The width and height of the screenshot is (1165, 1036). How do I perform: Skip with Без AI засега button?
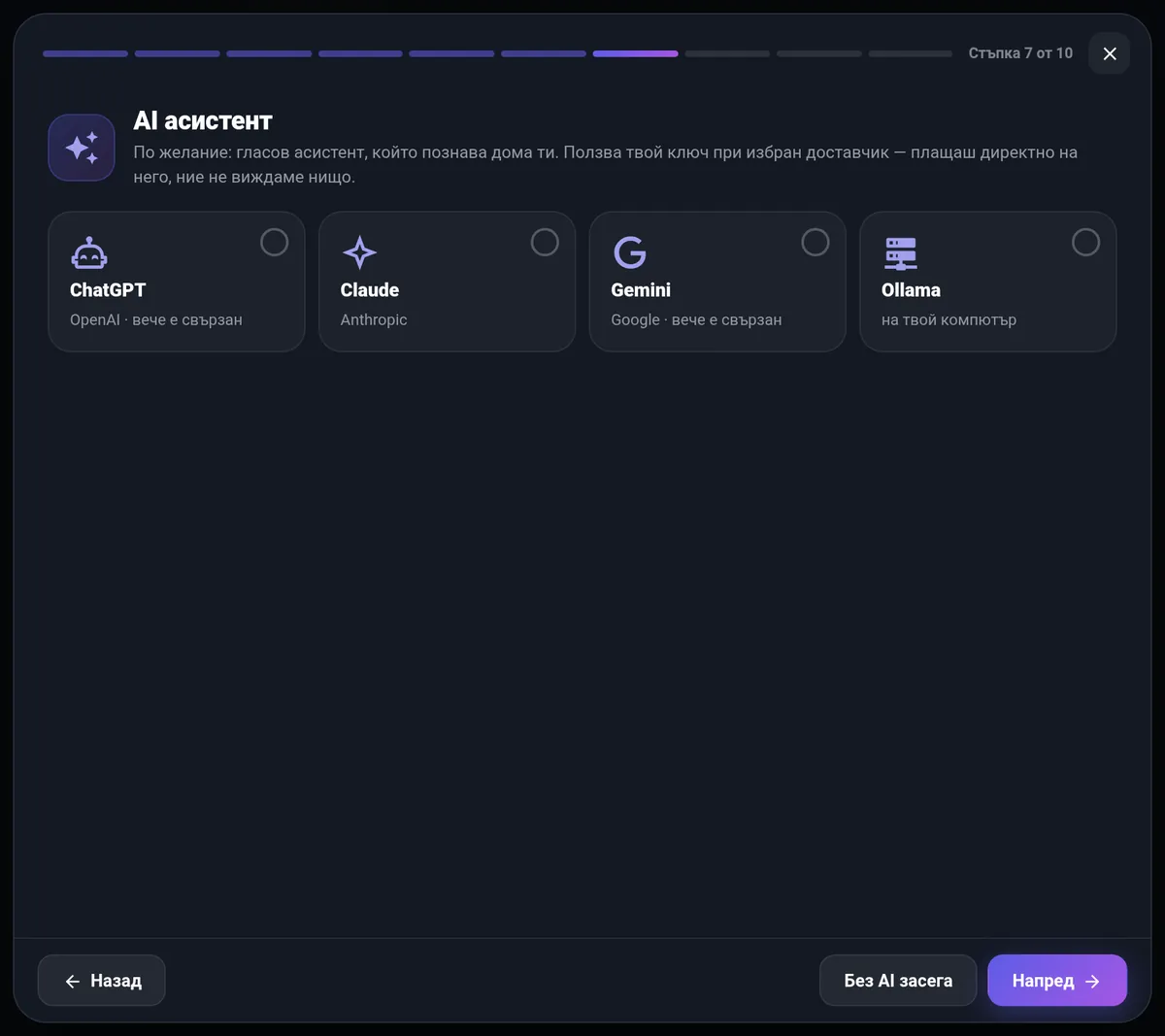(x=898, y=981)
